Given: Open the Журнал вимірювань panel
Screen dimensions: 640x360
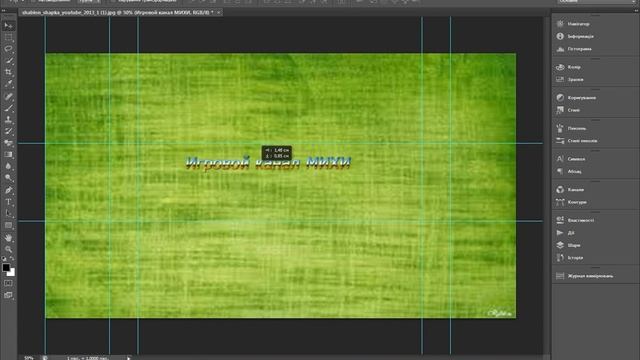Looking at the screenshot, I should [x=585, y=276].
